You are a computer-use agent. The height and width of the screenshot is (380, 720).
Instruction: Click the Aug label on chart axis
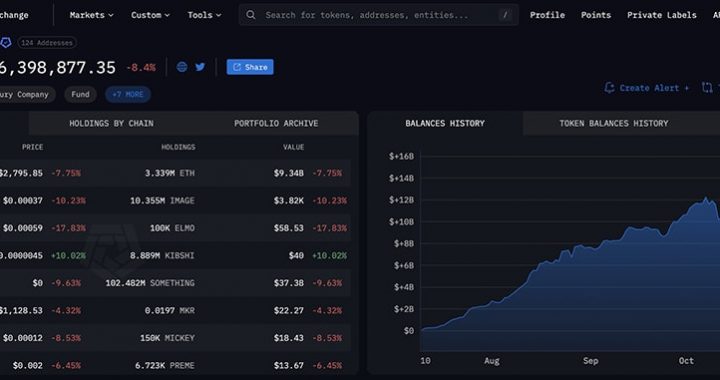491,361
